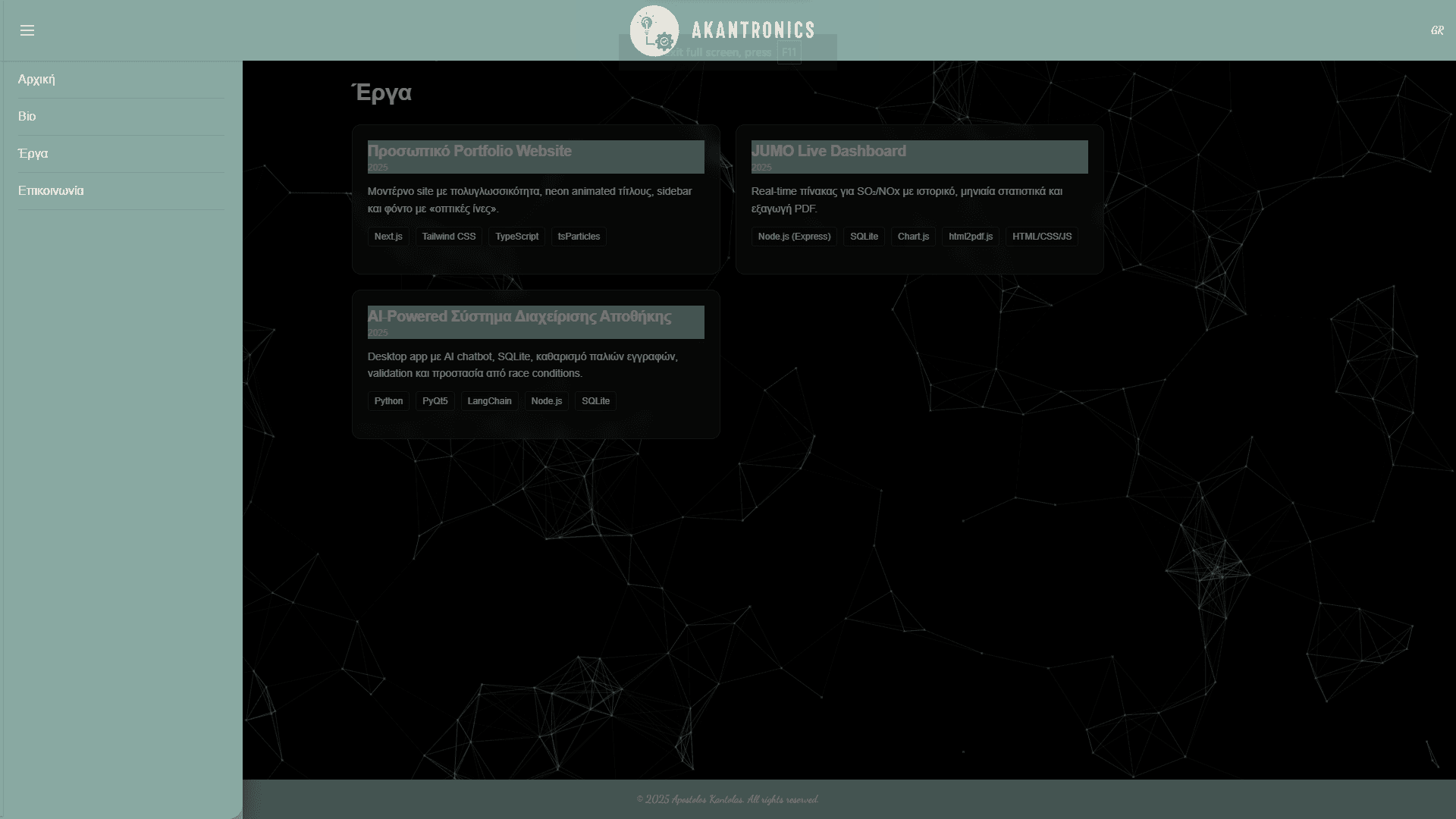Viewport: 1456px width, 819px height.
Task: Open the AI-Powered Σύστημα Διαχείρισης Αποθήκης card
Action: pos(535,364)
